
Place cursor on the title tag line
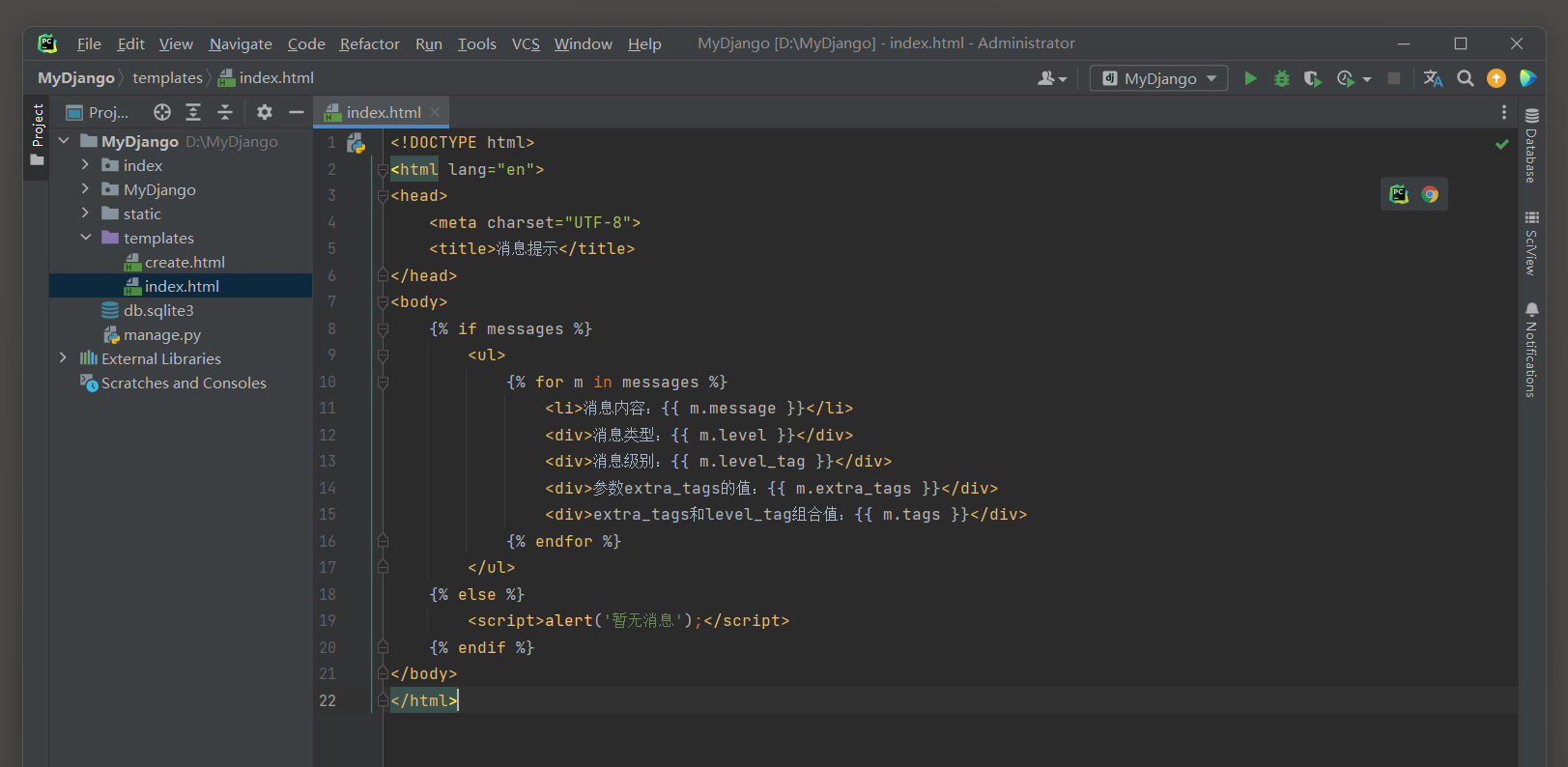[531, 249]
